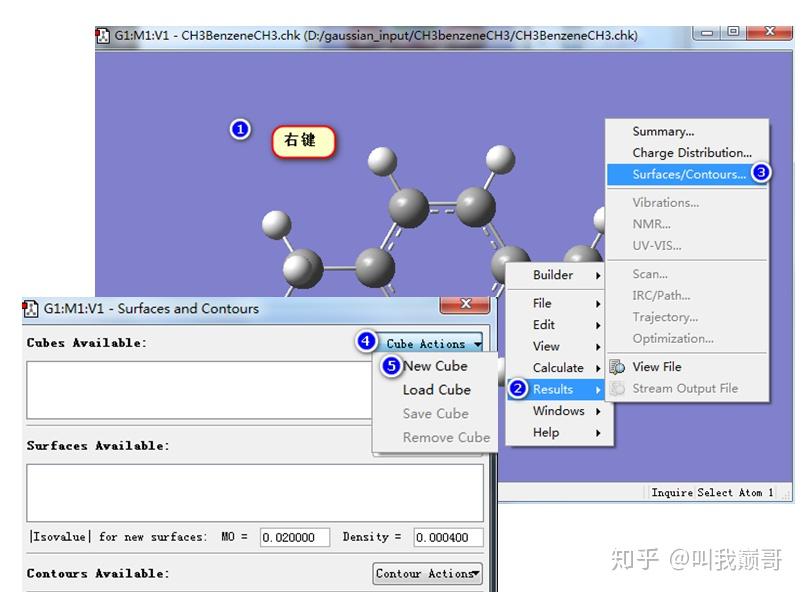Open the Help entry in the context menu

tap(544, 432)
